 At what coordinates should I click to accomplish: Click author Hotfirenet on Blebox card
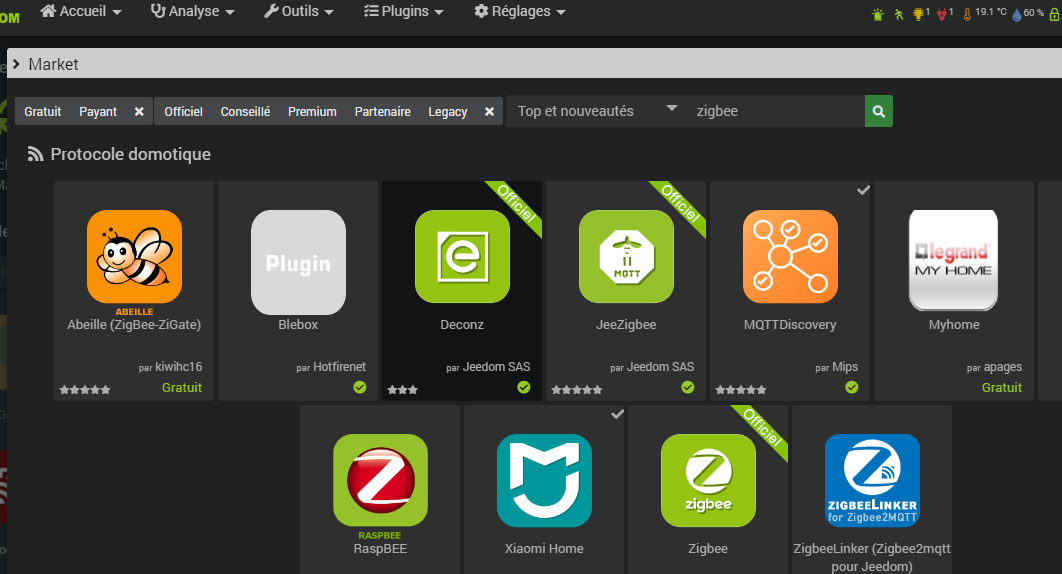(339, 367)
